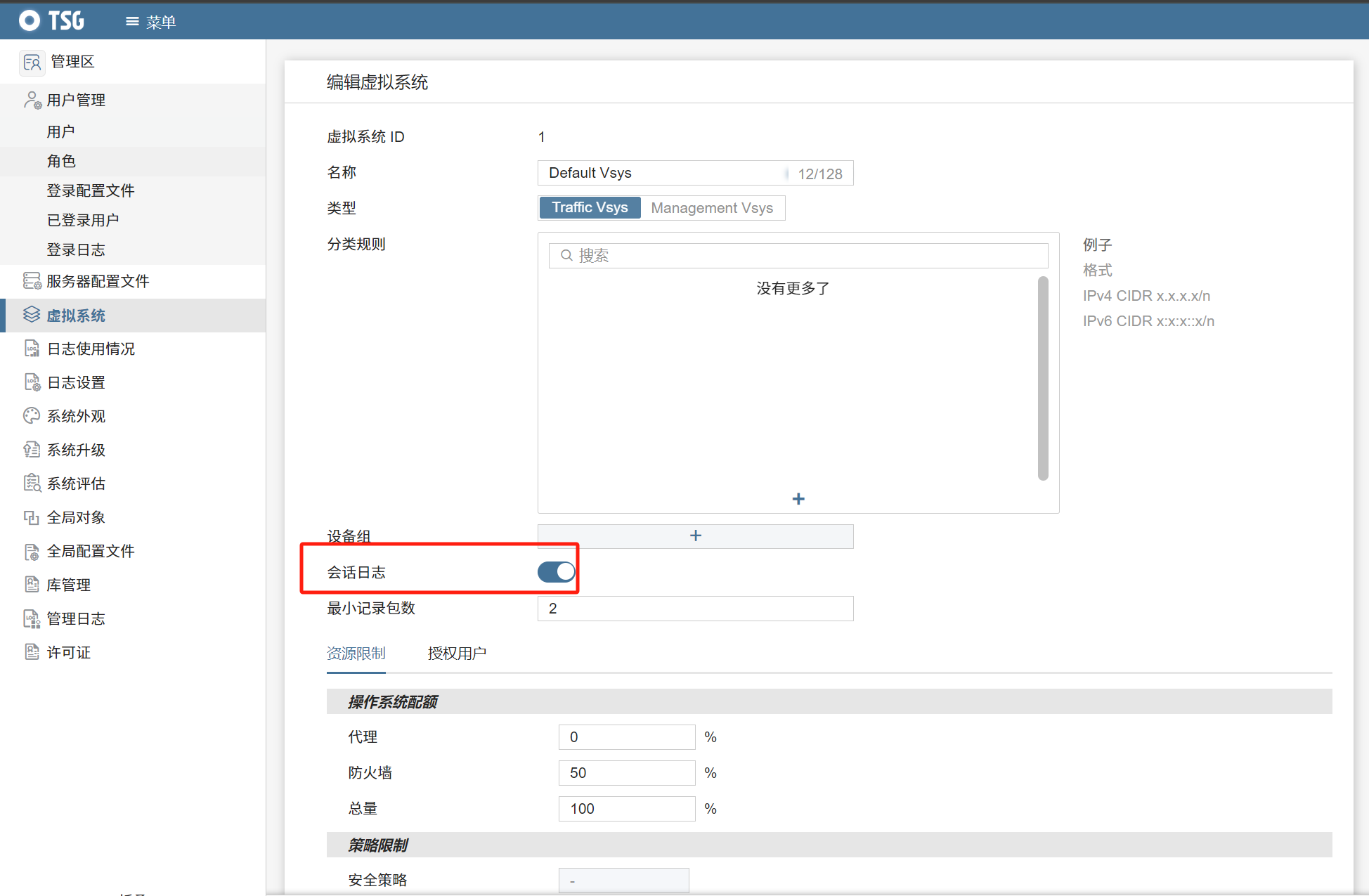Click the 系统外观 palette icon

[x=32, y=416]
